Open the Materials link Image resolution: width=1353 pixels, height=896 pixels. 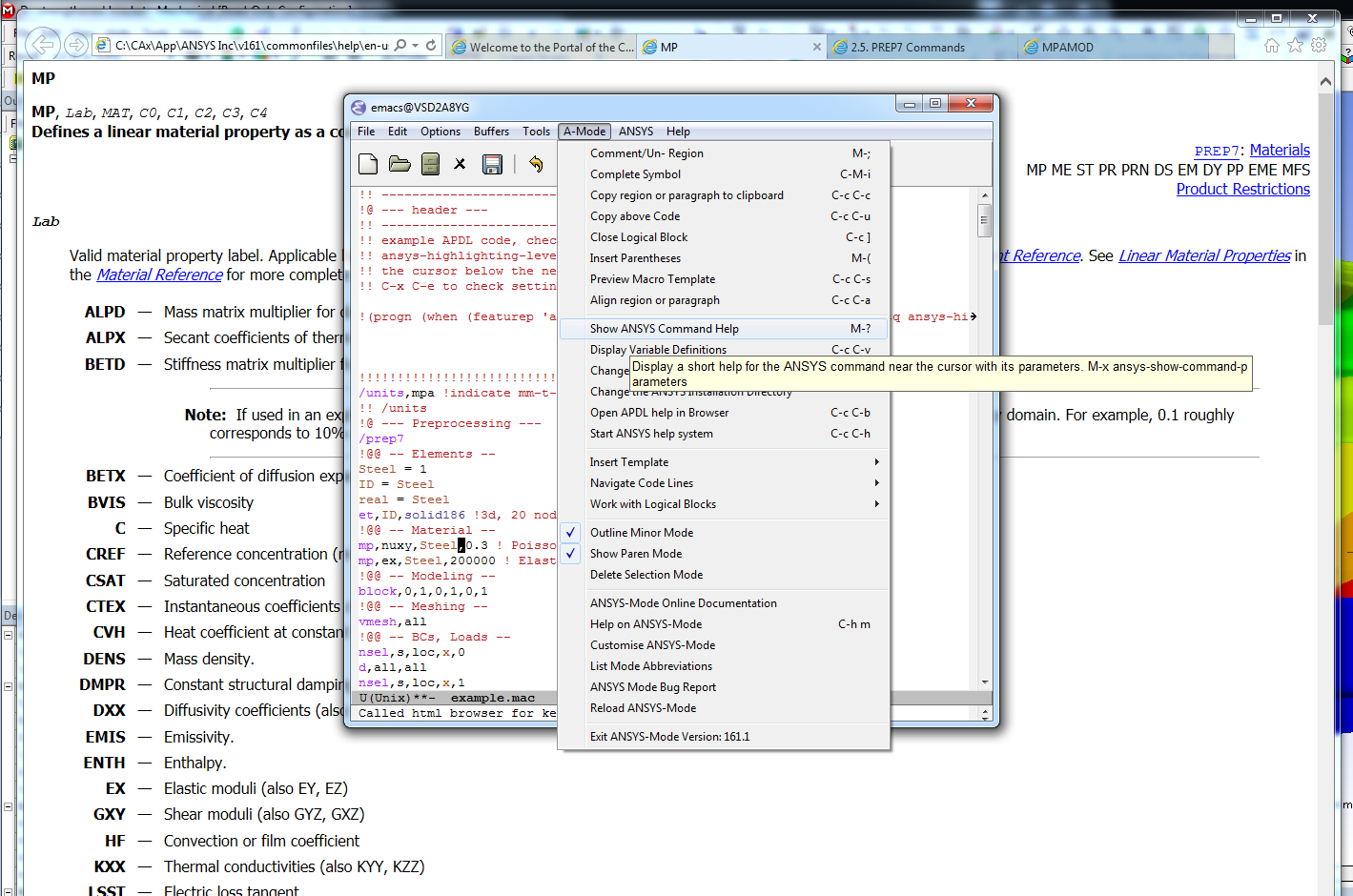1280,150
